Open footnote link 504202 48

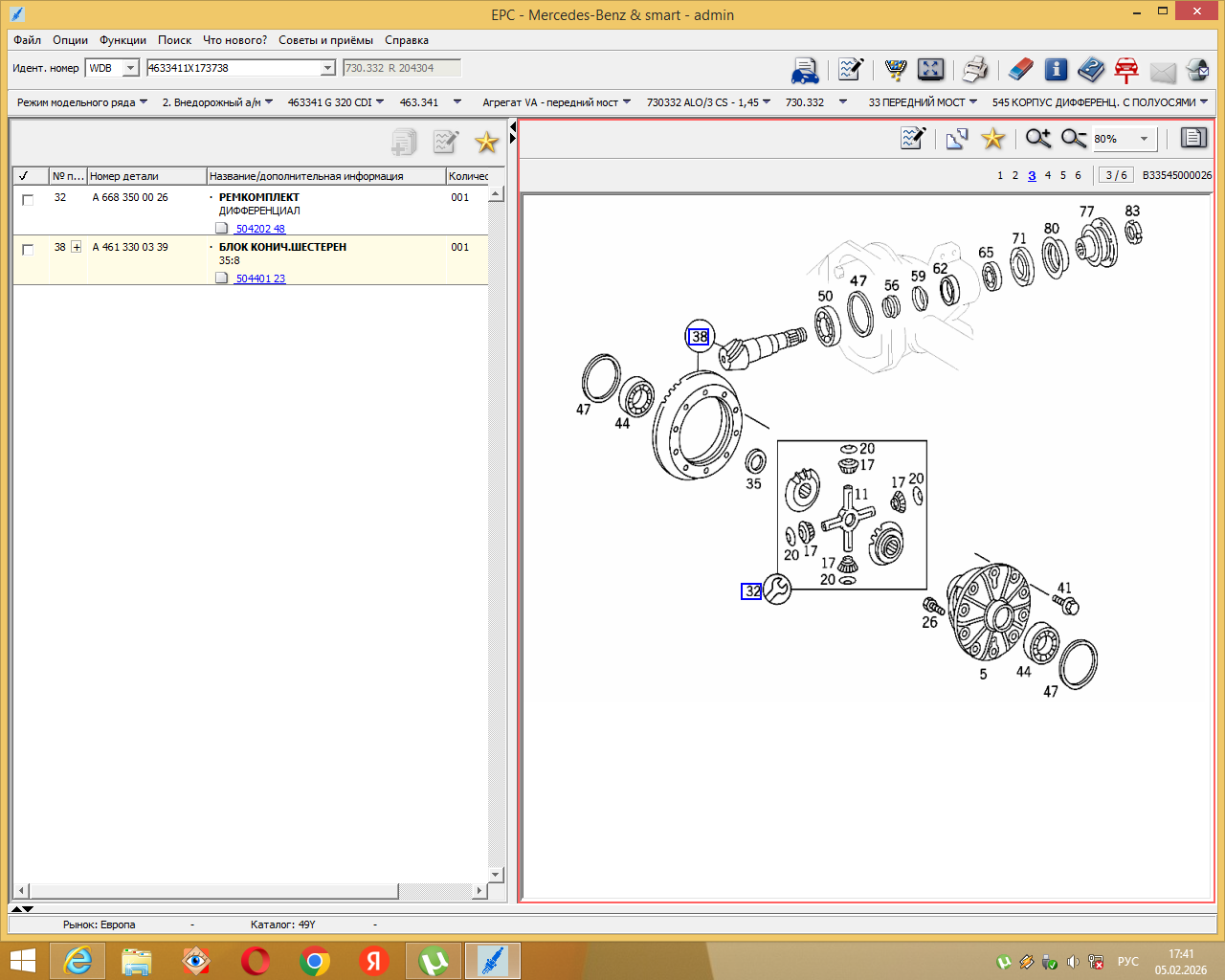click(260, 229)
